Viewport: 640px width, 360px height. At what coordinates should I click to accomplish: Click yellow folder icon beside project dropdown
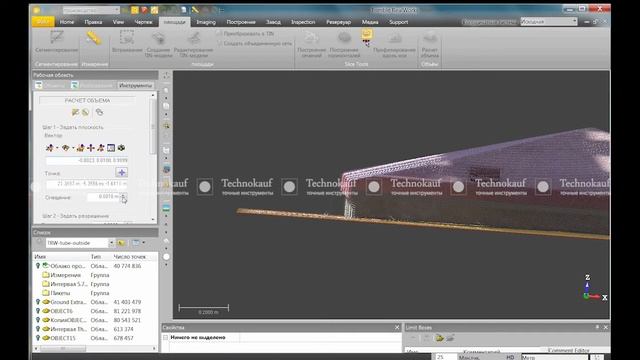tap(121, 243)
